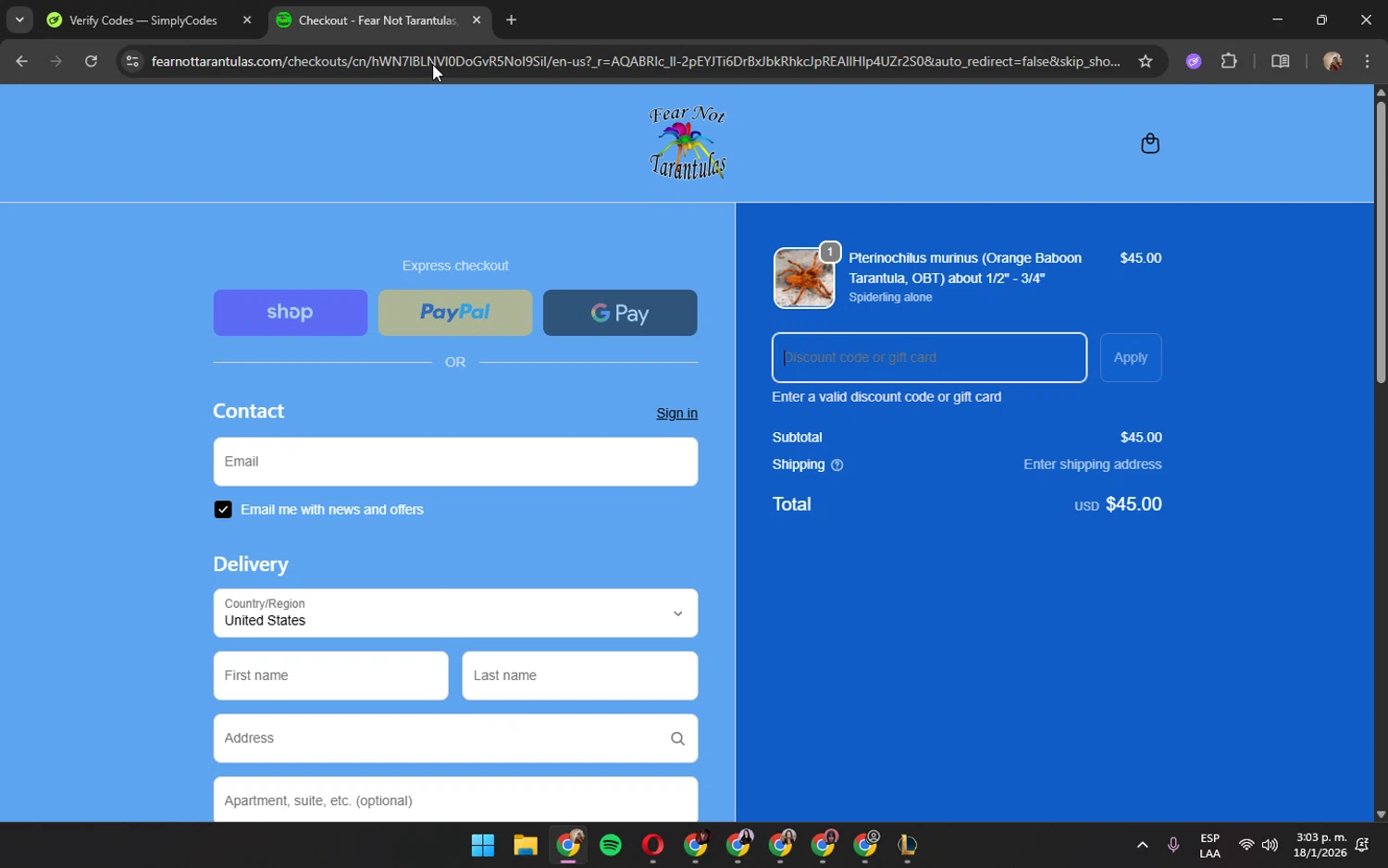Click the Sign in link
Screen dimensions: 1388x868
[677, 414]
